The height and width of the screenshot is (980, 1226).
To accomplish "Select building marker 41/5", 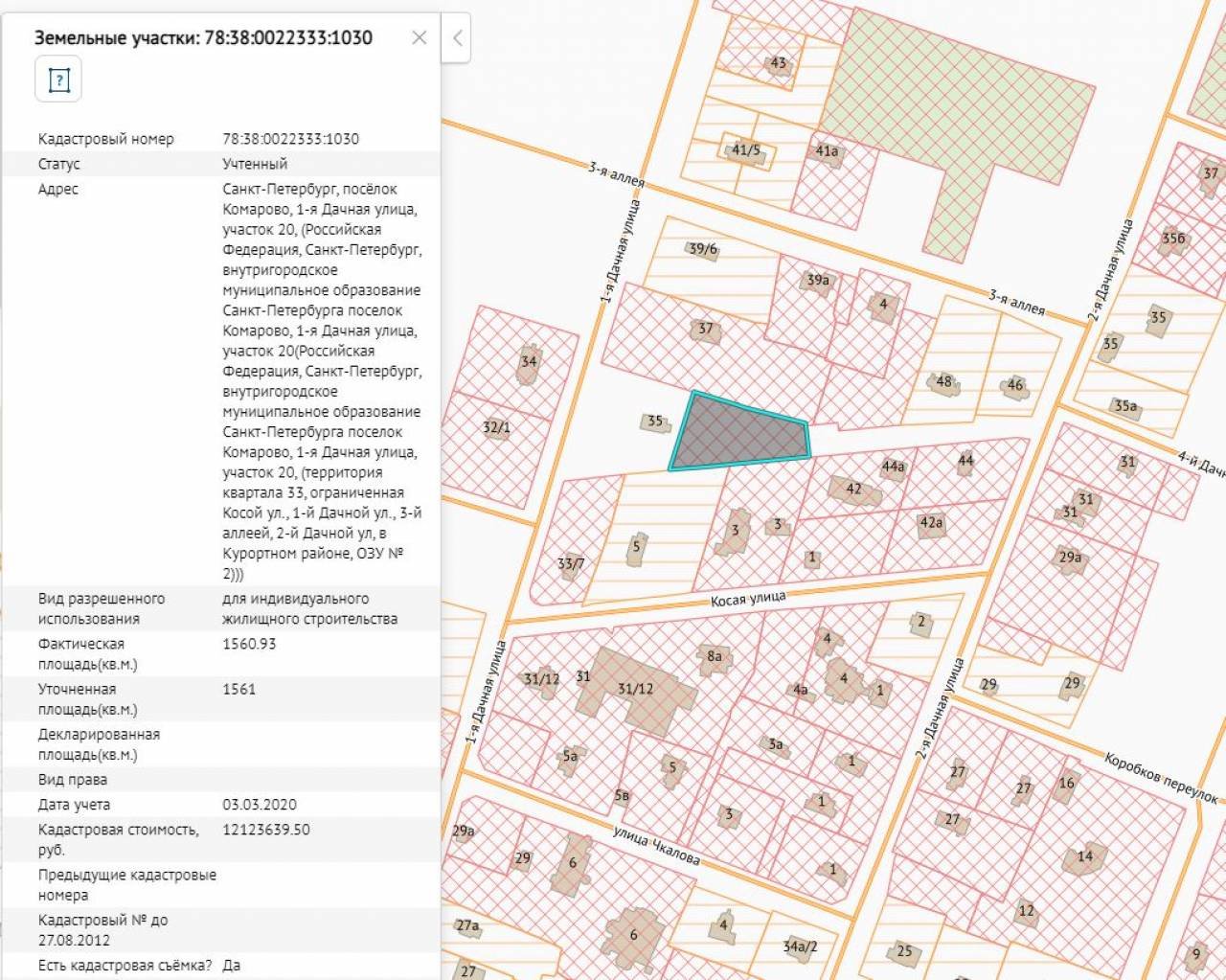I will [746, 150].
